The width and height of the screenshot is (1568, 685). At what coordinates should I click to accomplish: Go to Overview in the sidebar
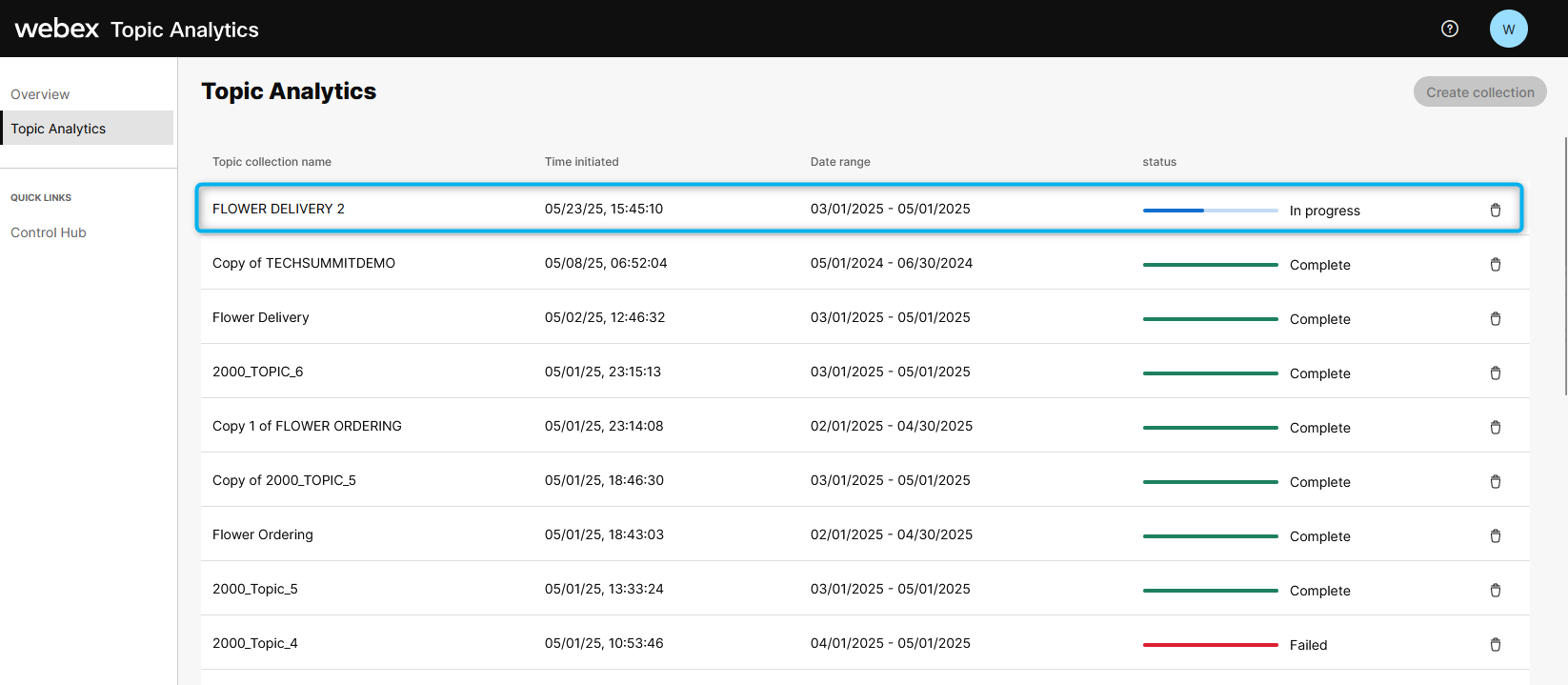click(40, 94)
